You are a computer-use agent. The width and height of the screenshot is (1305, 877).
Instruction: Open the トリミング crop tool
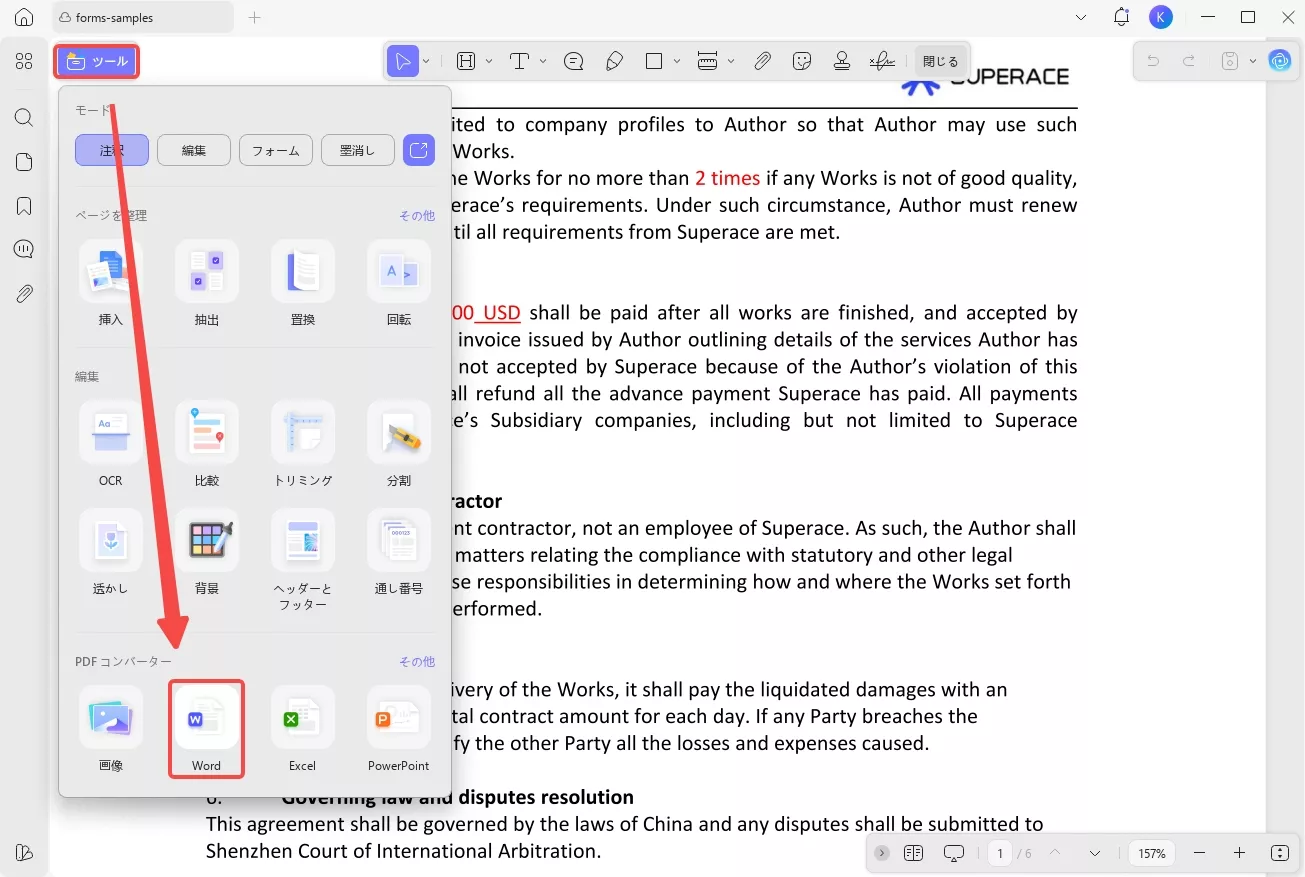(303, 446)
